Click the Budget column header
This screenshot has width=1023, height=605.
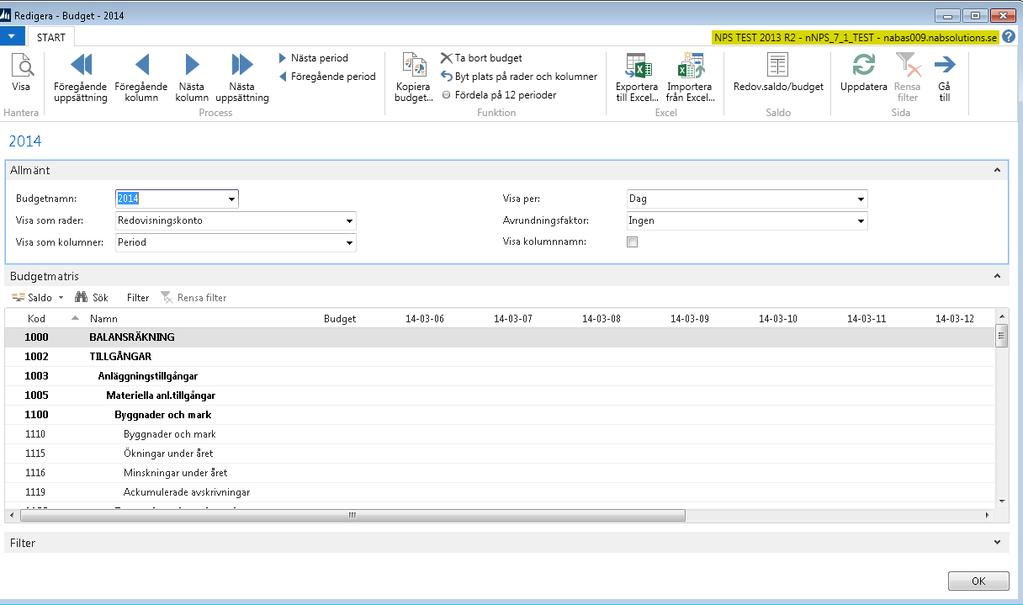(x=340, y=318)
